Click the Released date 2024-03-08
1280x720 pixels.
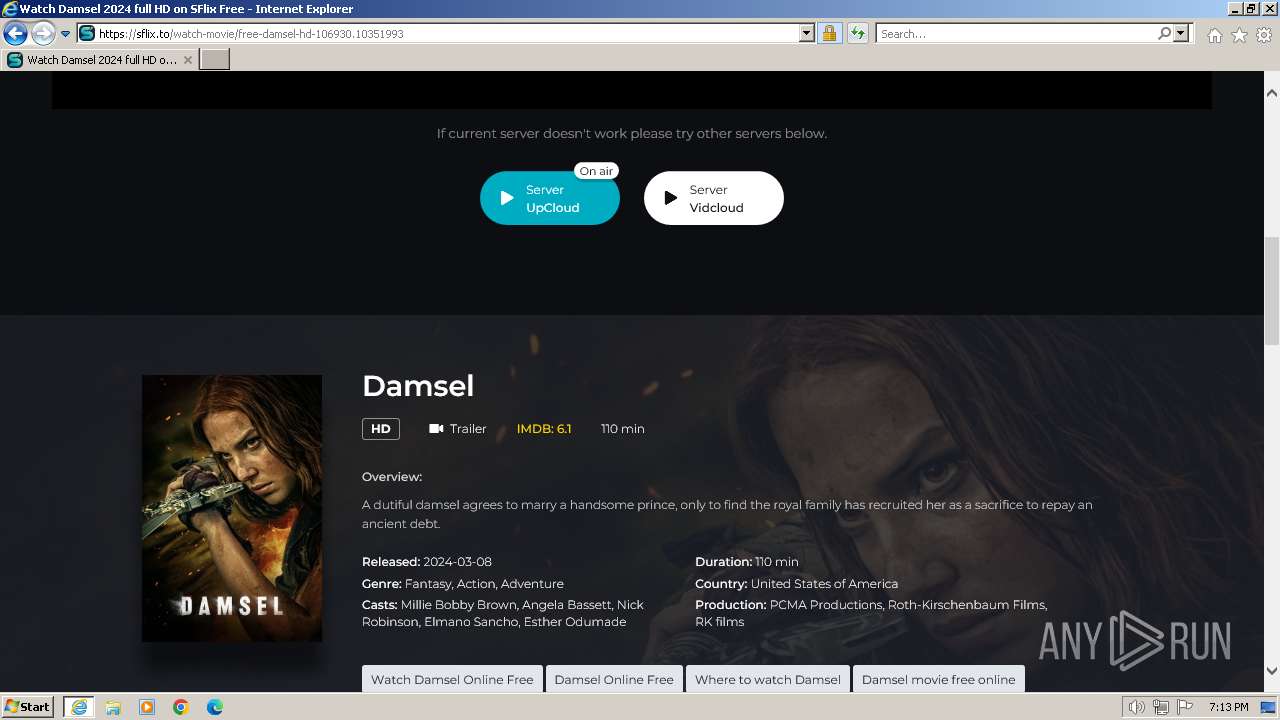pos(457,562)
